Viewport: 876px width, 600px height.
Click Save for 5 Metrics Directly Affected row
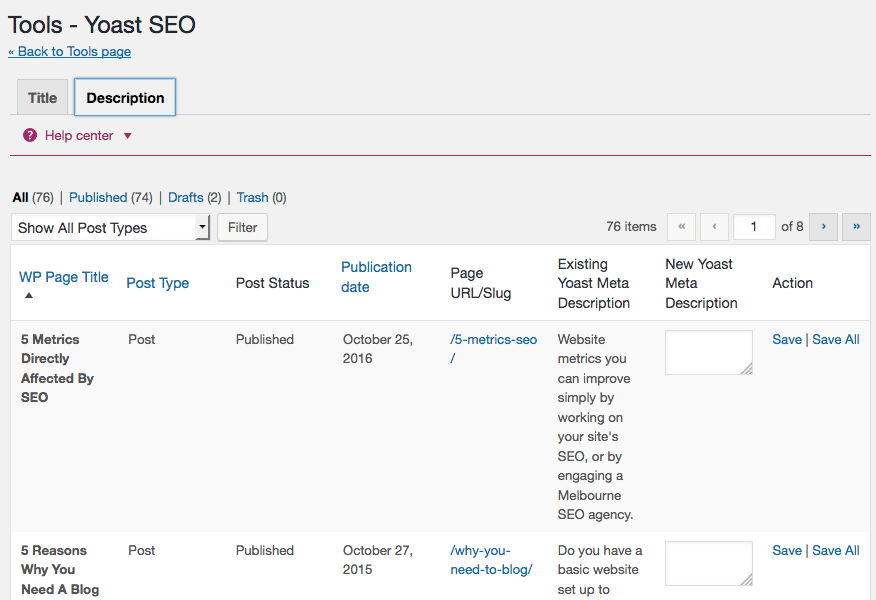click(787, 340)
